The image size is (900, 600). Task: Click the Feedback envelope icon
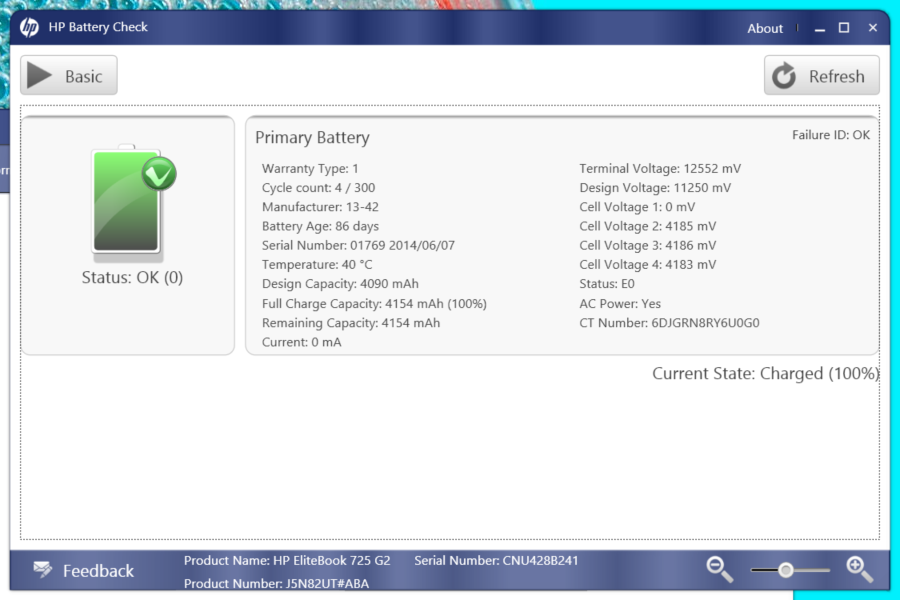click(x=43, y=570)
